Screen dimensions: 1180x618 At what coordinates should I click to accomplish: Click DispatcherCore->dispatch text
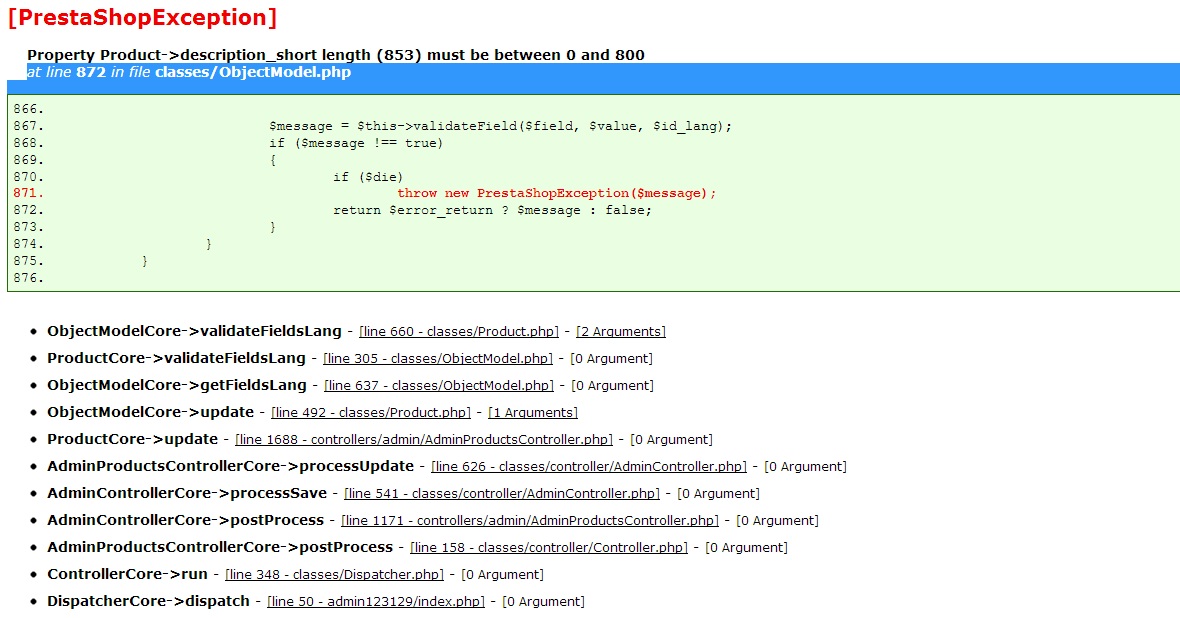[x=148, y=602]
